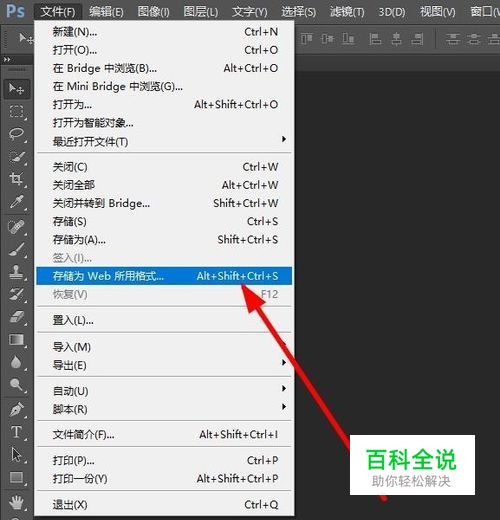This screenshot has height=520, width=500.
Task: Choose 在 Mini Bridge 中浏览(G)...
Action: pos(164,87)
